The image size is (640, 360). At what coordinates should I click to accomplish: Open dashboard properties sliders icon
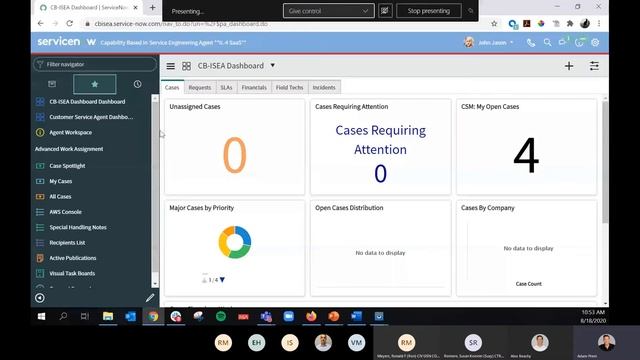coord(594,66)
